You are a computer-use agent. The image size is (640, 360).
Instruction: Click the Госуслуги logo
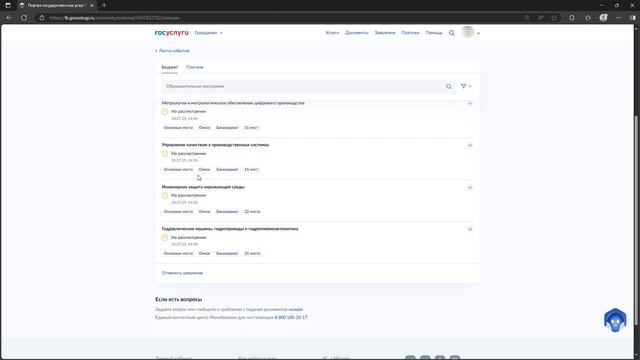(171, 33)
